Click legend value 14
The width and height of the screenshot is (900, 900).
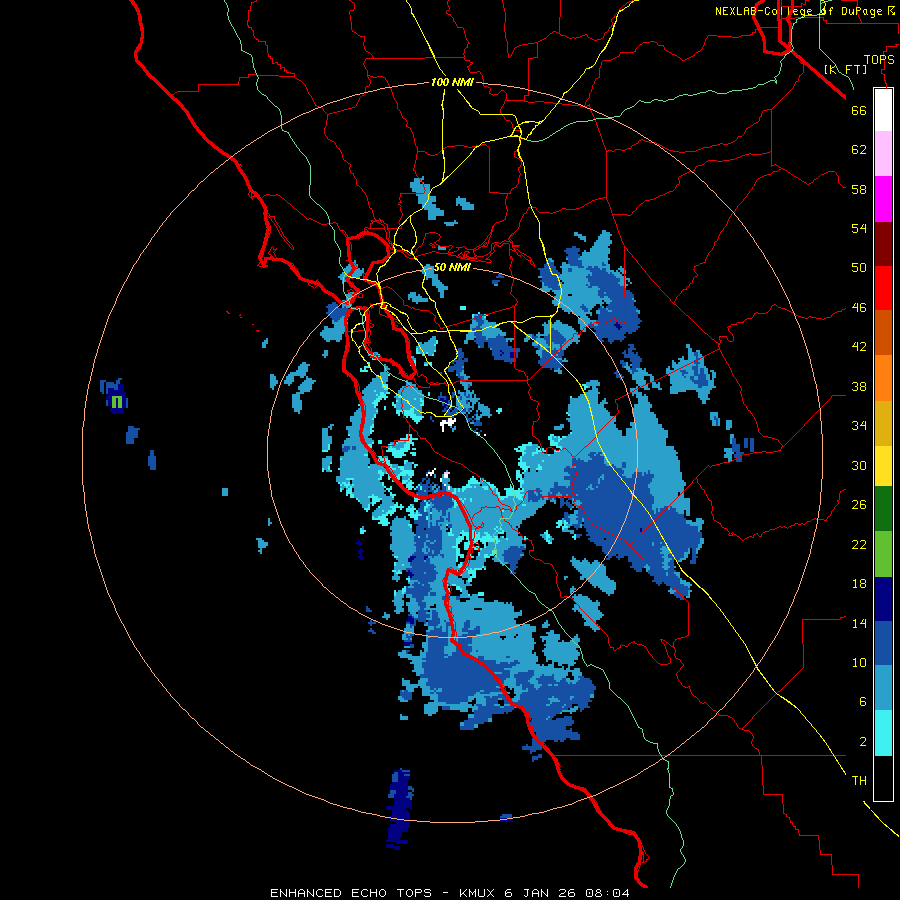point(859,623)
